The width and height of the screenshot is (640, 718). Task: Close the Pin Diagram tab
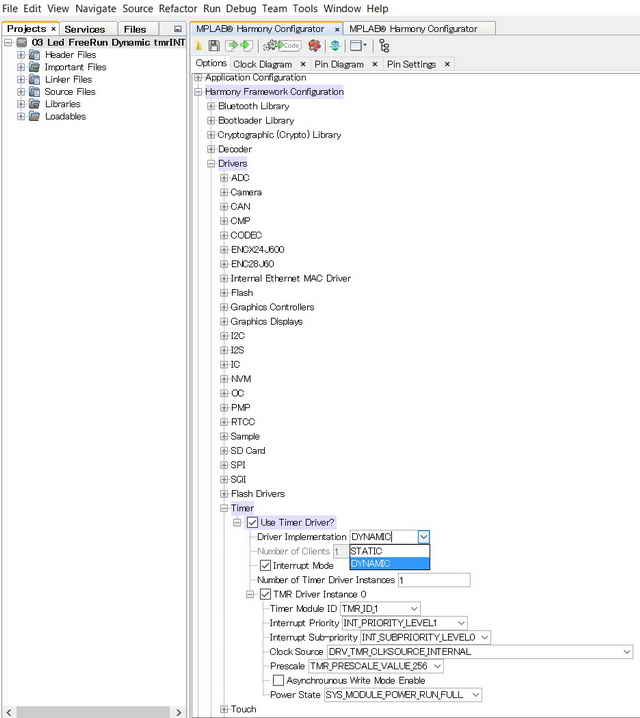pyautogui.click(x=374, y=65)
